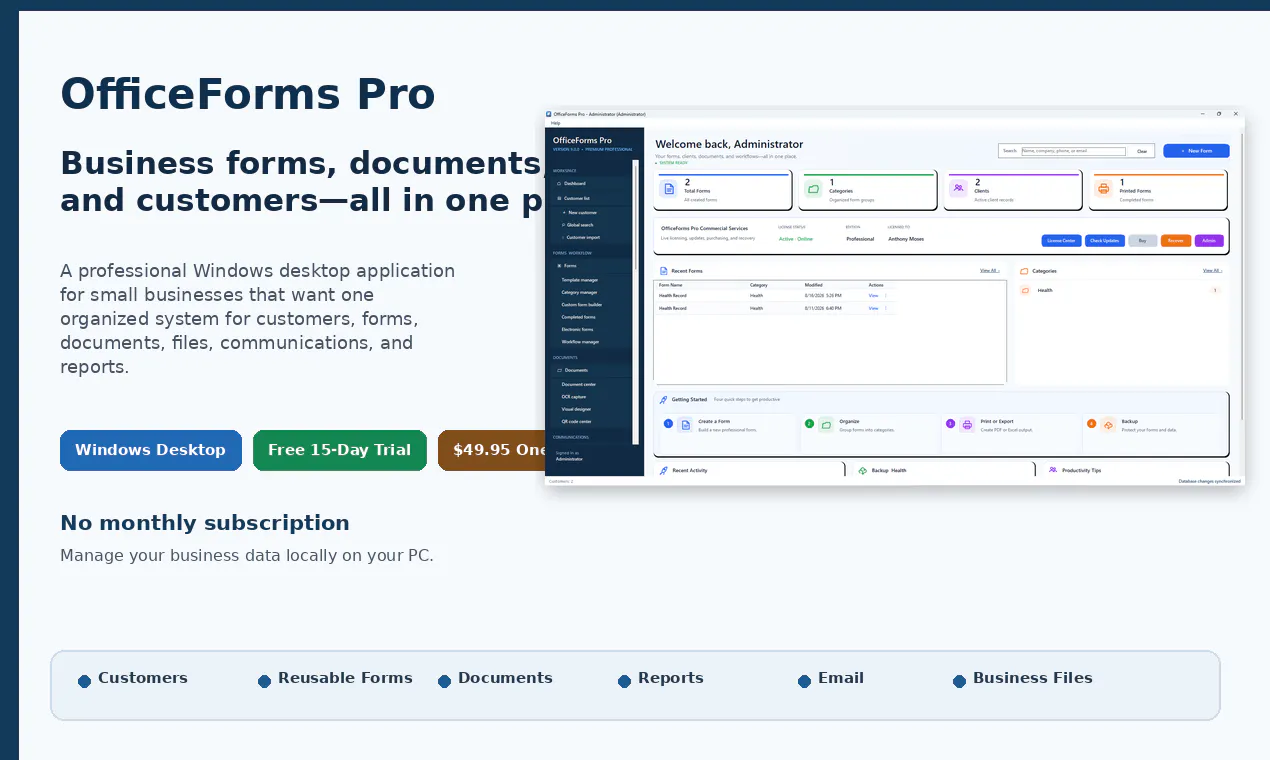The height and width of the screenshot is (760, 1270).
Task: Click the Forms sidebar section icon
Action: click(559, 266)
